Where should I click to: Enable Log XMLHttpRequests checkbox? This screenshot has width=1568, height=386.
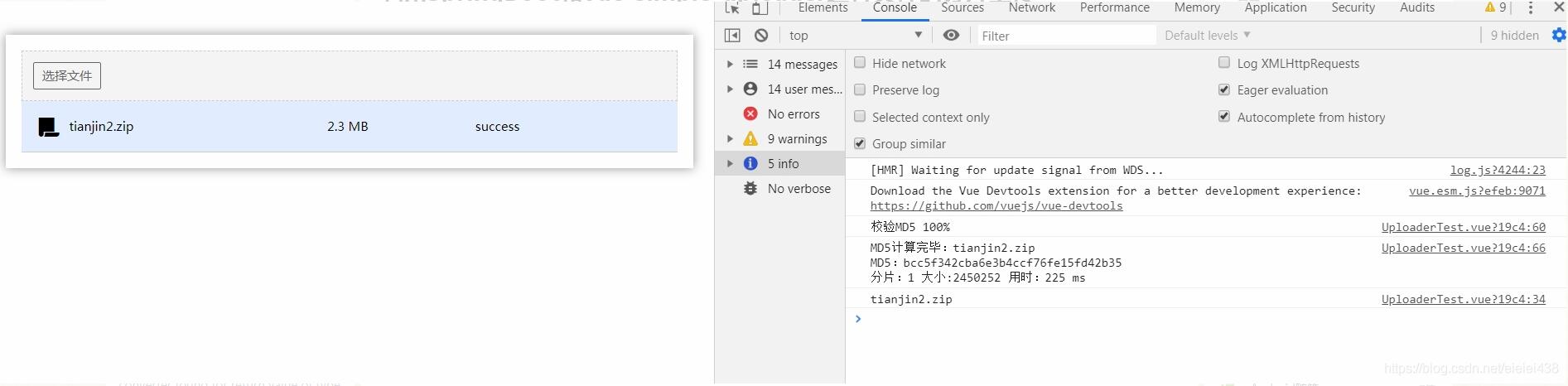click(x=1224, y=63)
